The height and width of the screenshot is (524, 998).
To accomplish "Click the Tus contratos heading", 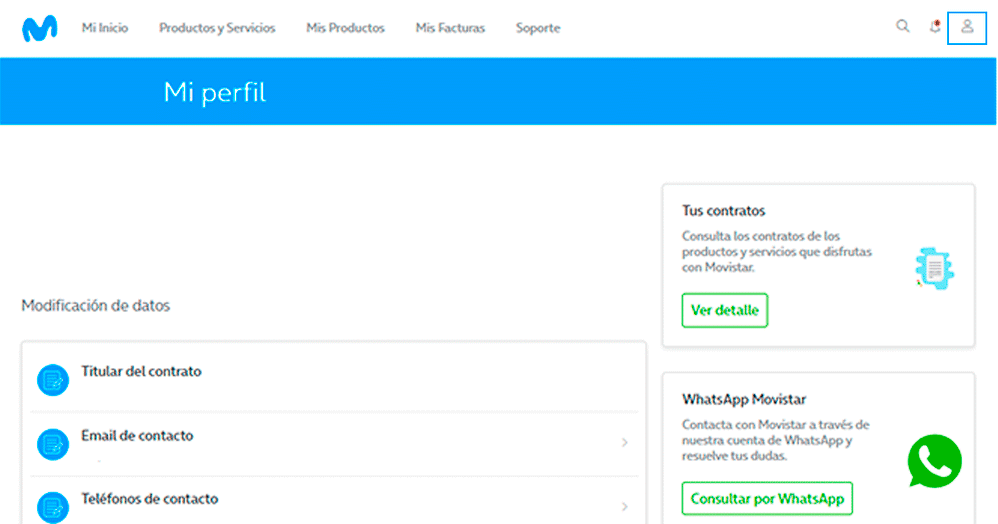I will 724,211.
